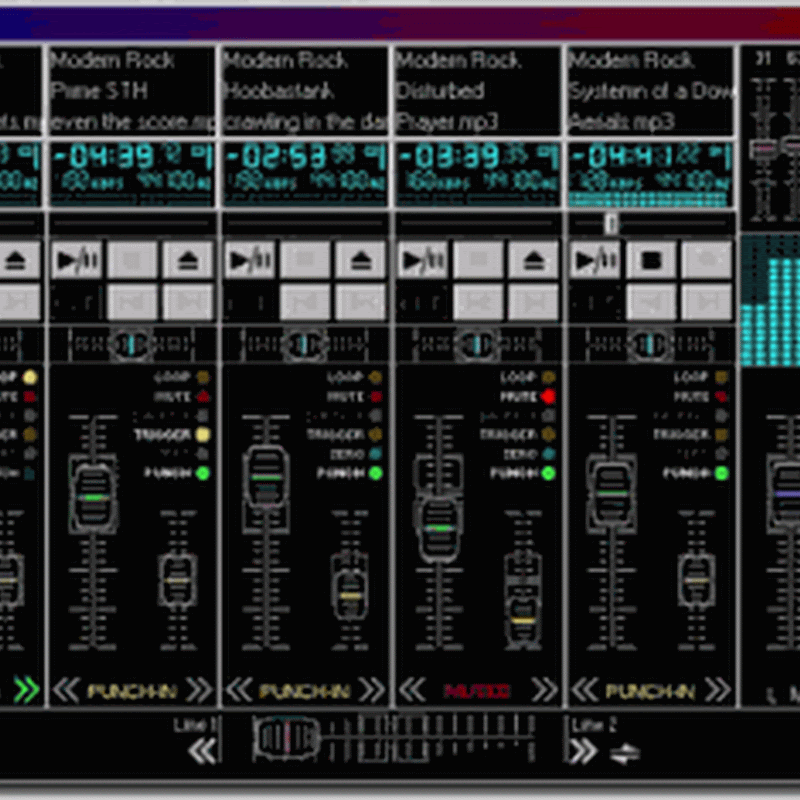Image resolution: width=800 pixels, height=800 pixels.
Task: Click the crossfader handle at bottom
Action: click(287, 737)
